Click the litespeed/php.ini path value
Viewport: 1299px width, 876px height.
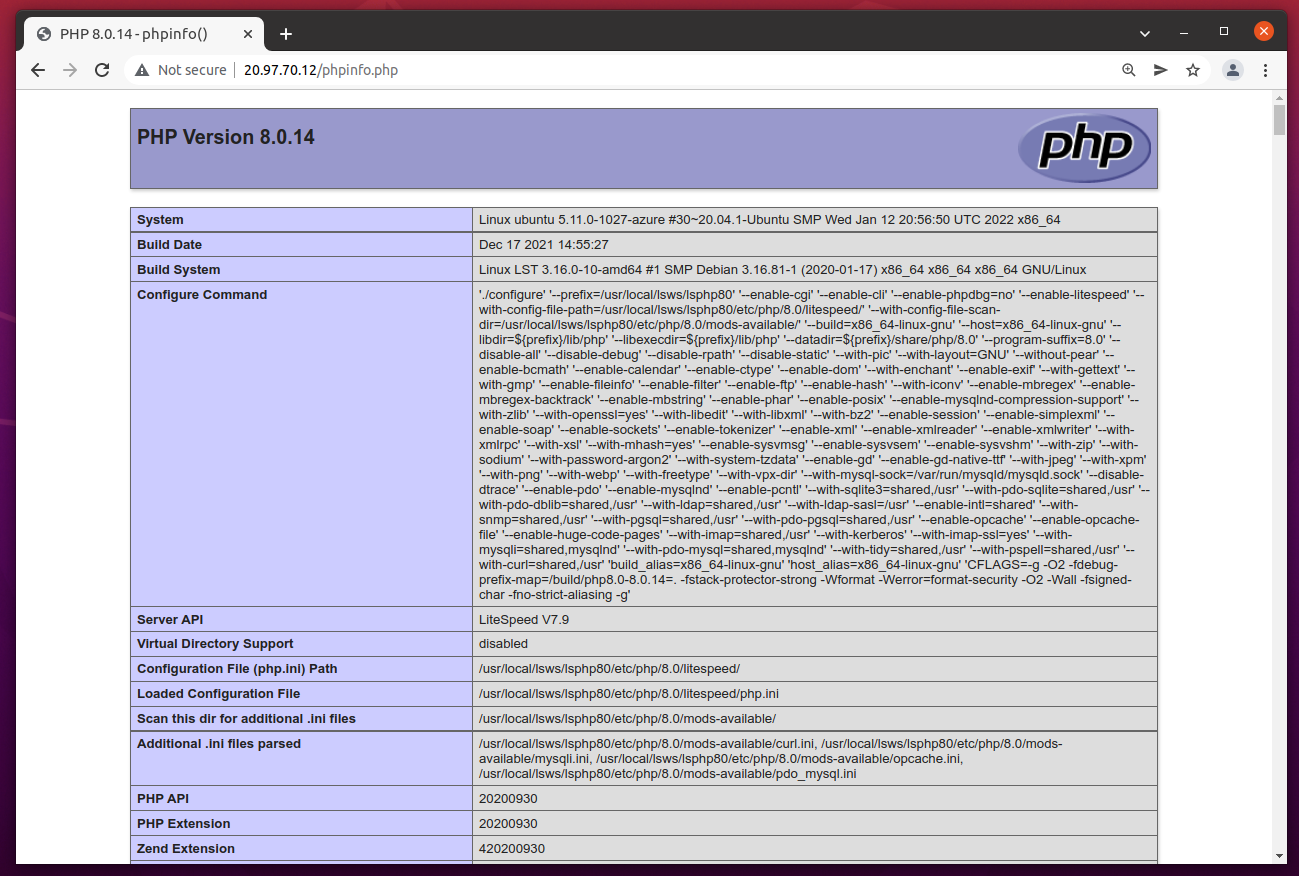pos(629,694)
